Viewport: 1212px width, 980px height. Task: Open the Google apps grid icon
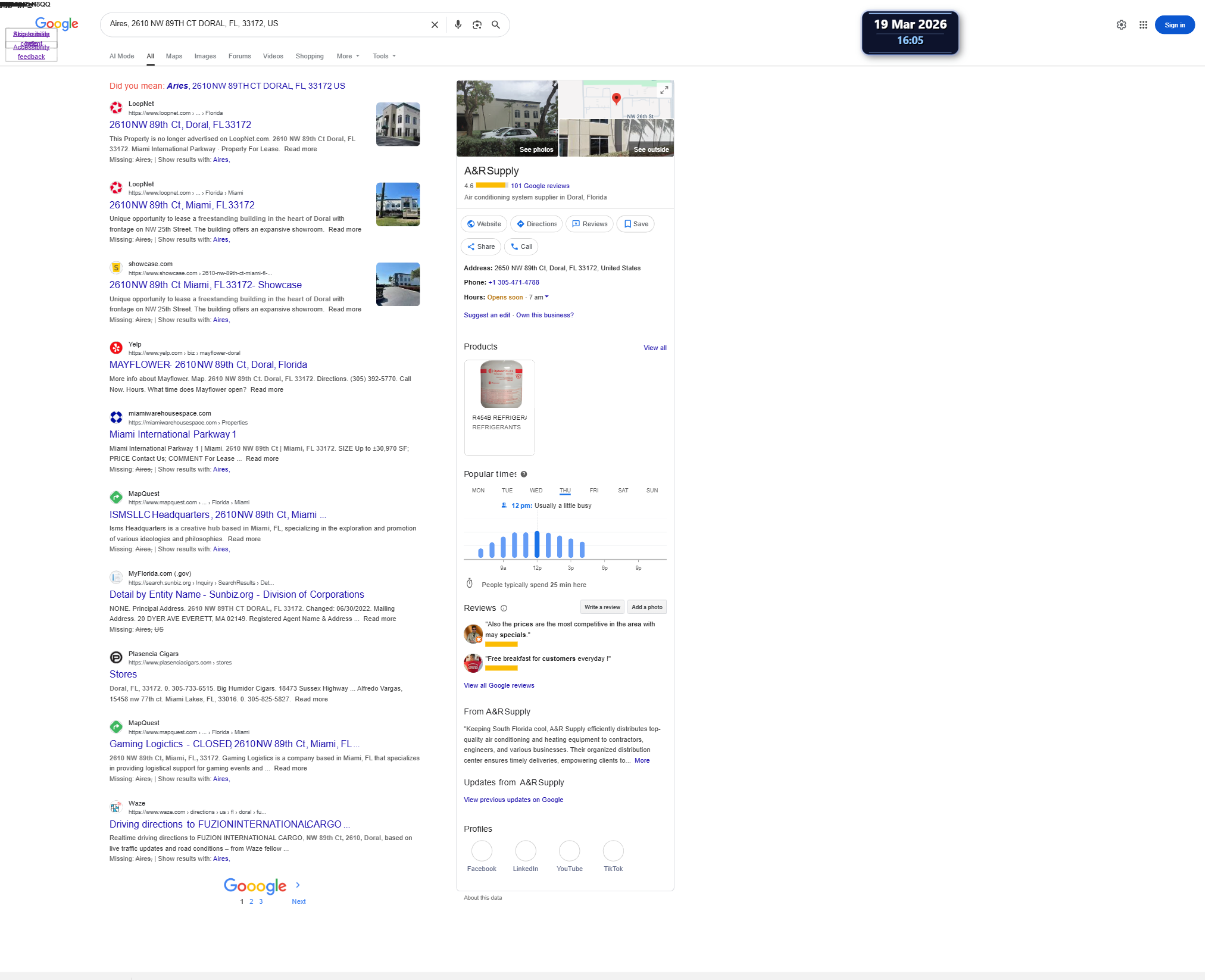[x=1143, y=24]
